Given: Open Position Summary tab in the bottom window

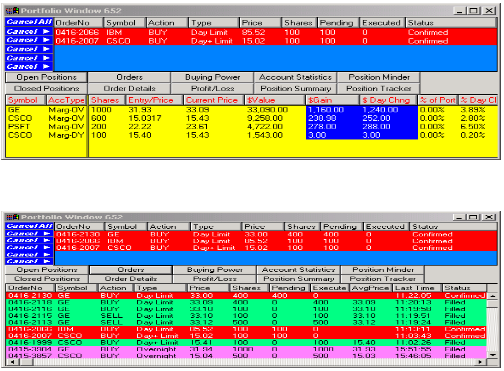Looking at the screenshot, I should coord(298,279).
